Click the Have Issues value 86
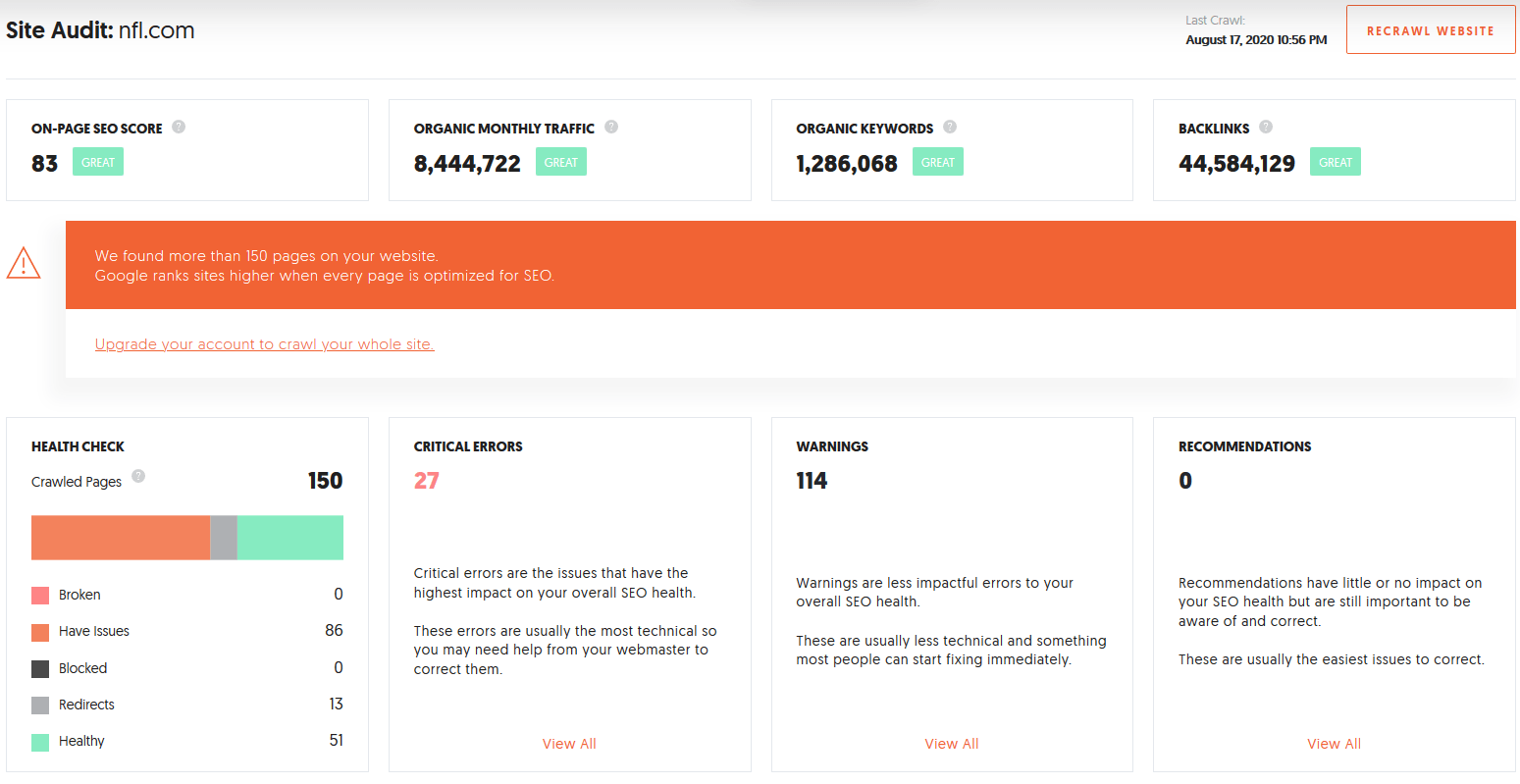 [x=334, y=631]
